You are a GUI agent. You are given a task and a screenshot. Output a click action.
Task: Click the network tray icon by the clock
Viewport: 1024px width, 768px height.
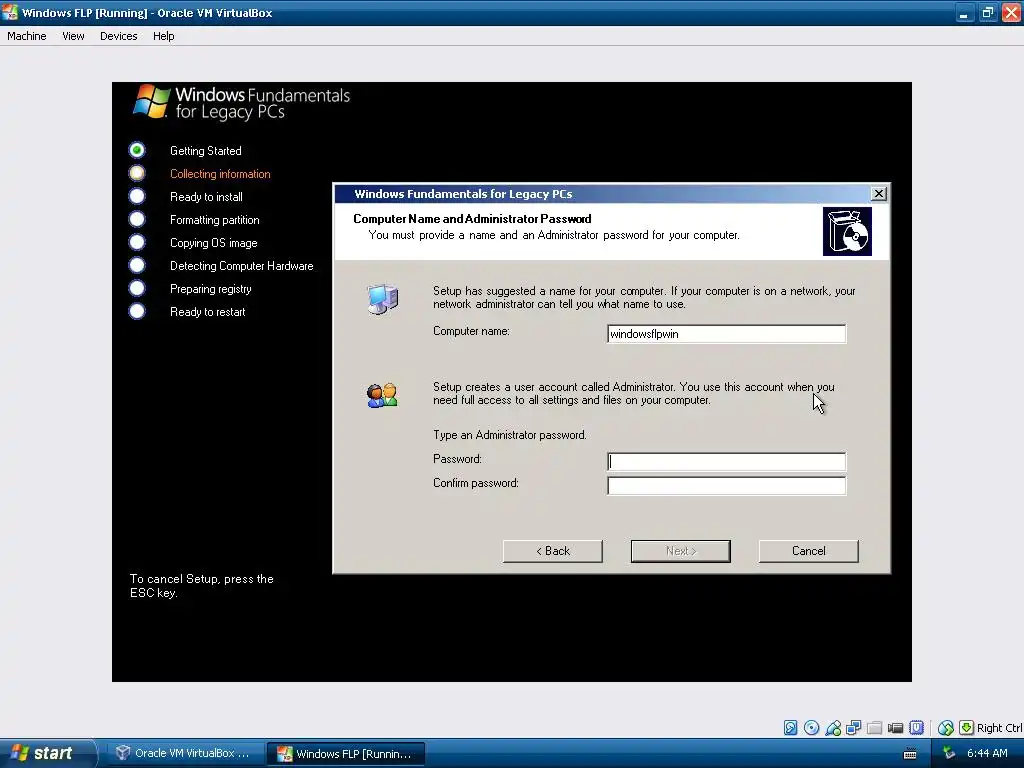pyautogui.click(x=949, y=754)
